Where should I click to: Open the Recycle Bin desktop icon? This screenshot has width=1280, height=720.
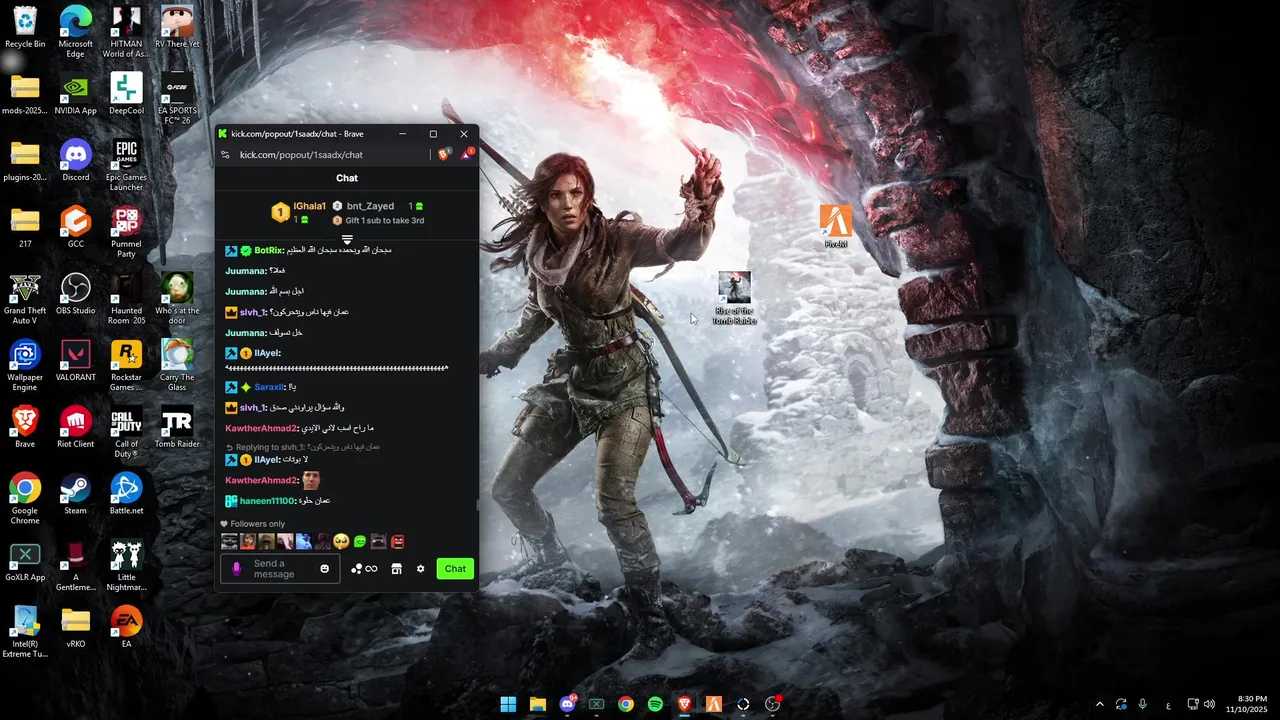25,27
